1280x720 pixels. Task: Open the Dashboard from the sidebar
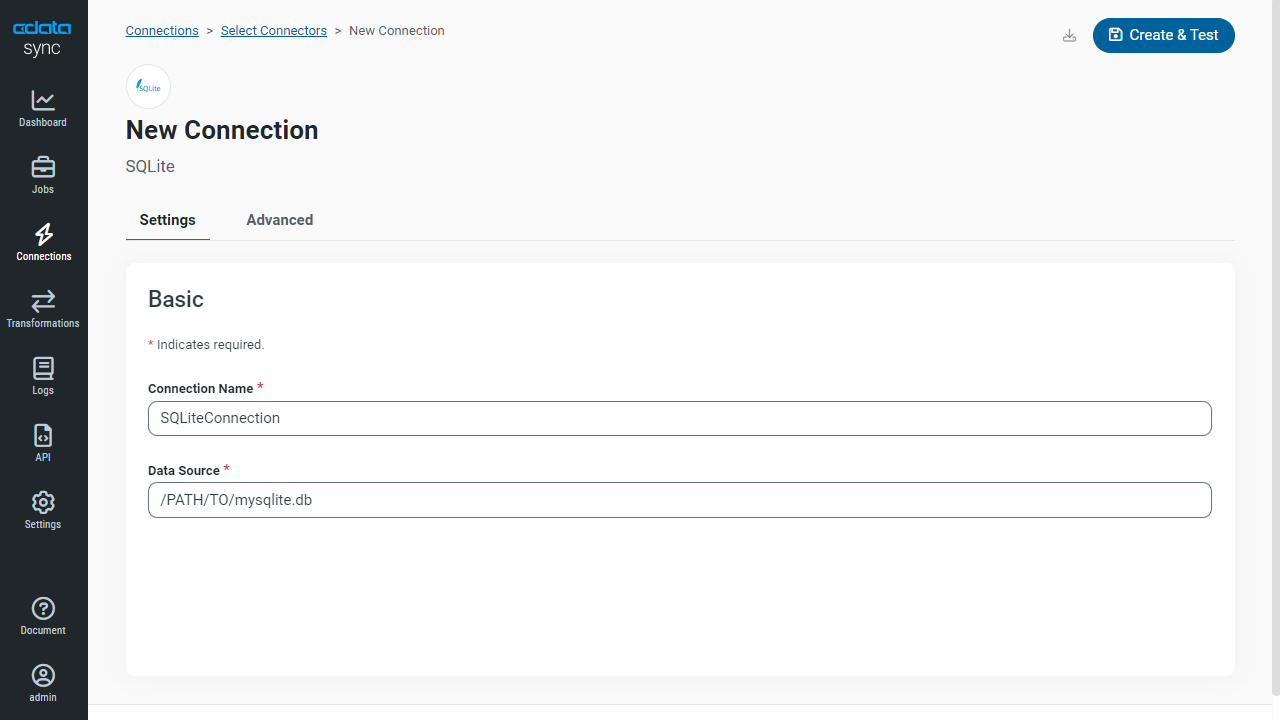coord(43,109)
